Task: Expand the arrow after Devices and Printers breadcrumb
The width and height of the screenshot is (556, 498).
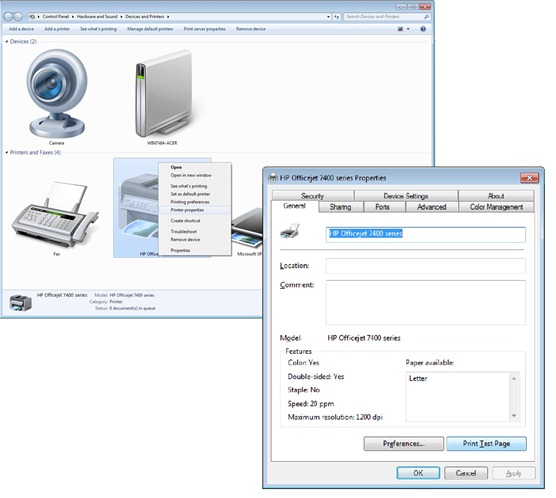Action: [x=168, y=17]
